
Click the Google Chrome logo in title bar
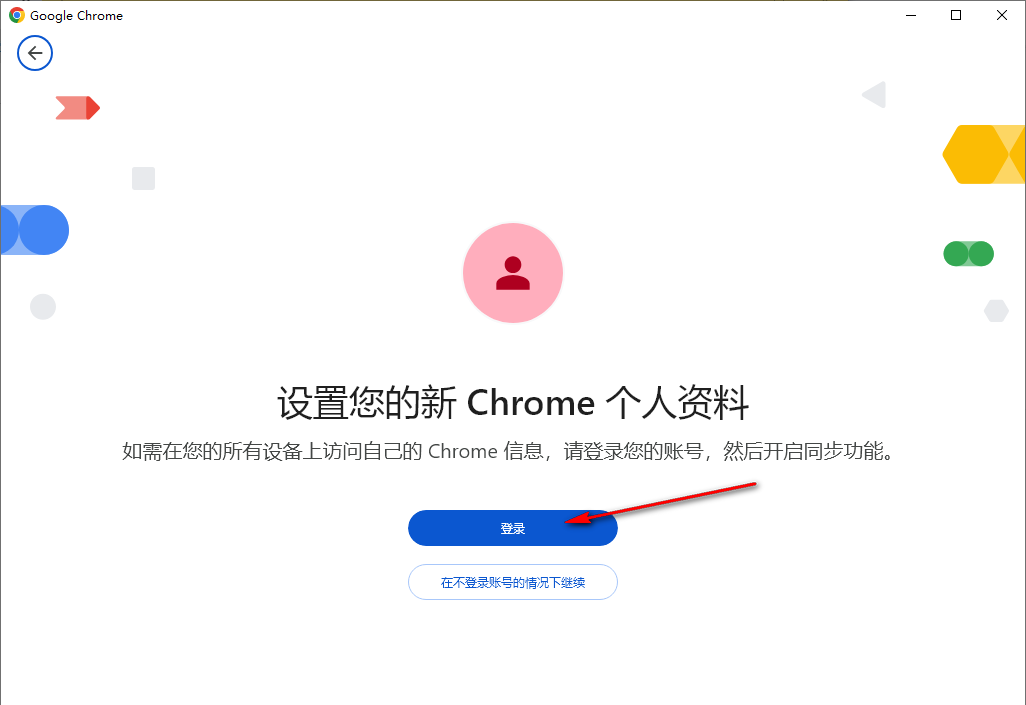tap(16, 15)
